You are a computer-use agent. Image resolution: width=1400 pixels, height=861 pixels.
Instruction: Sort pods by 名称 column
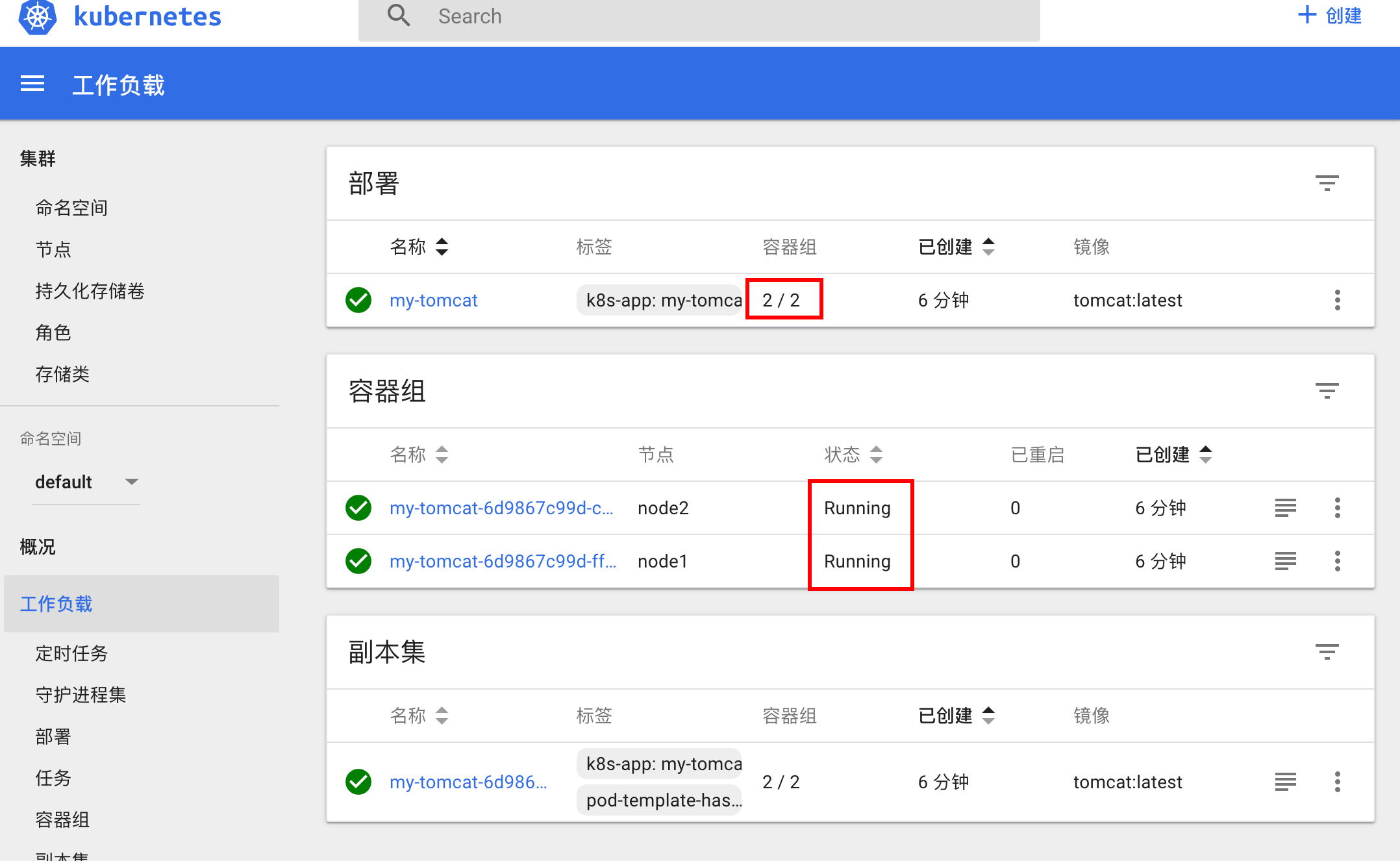pyautogui.click(x=419, y=455)
